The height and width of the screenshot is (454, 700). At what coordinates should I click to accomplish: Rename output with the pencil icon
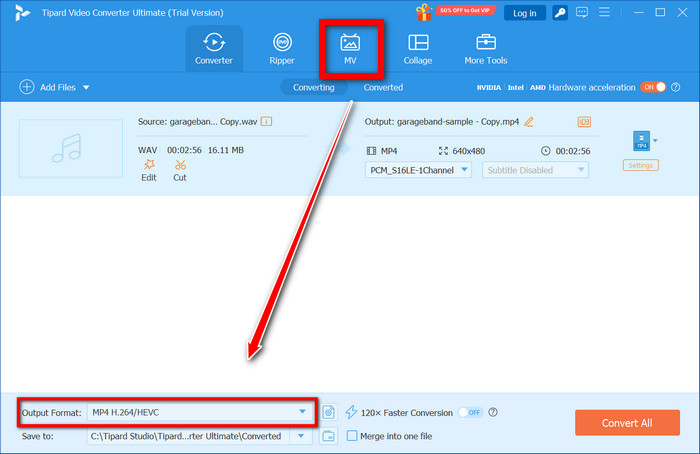[x=529, y=121]
